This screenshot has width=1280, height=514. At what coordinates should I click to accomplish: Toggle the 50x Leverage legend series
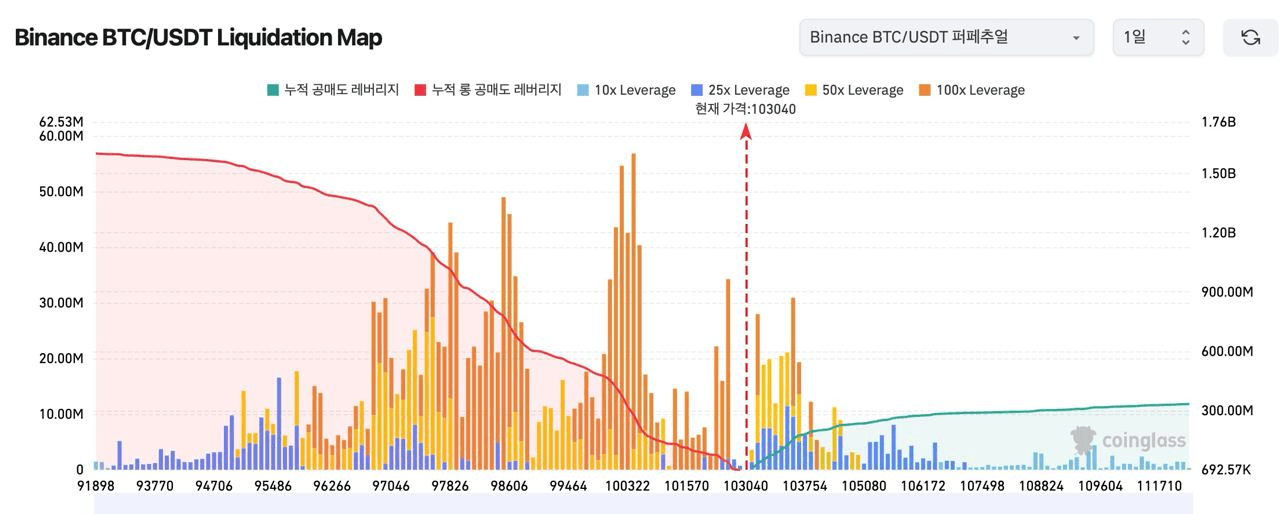[854, 90]
